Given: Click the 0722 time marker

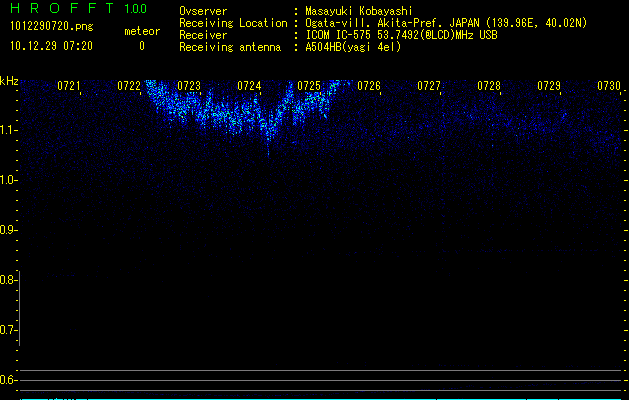Looking at the screenshot, I should [129, 86].
